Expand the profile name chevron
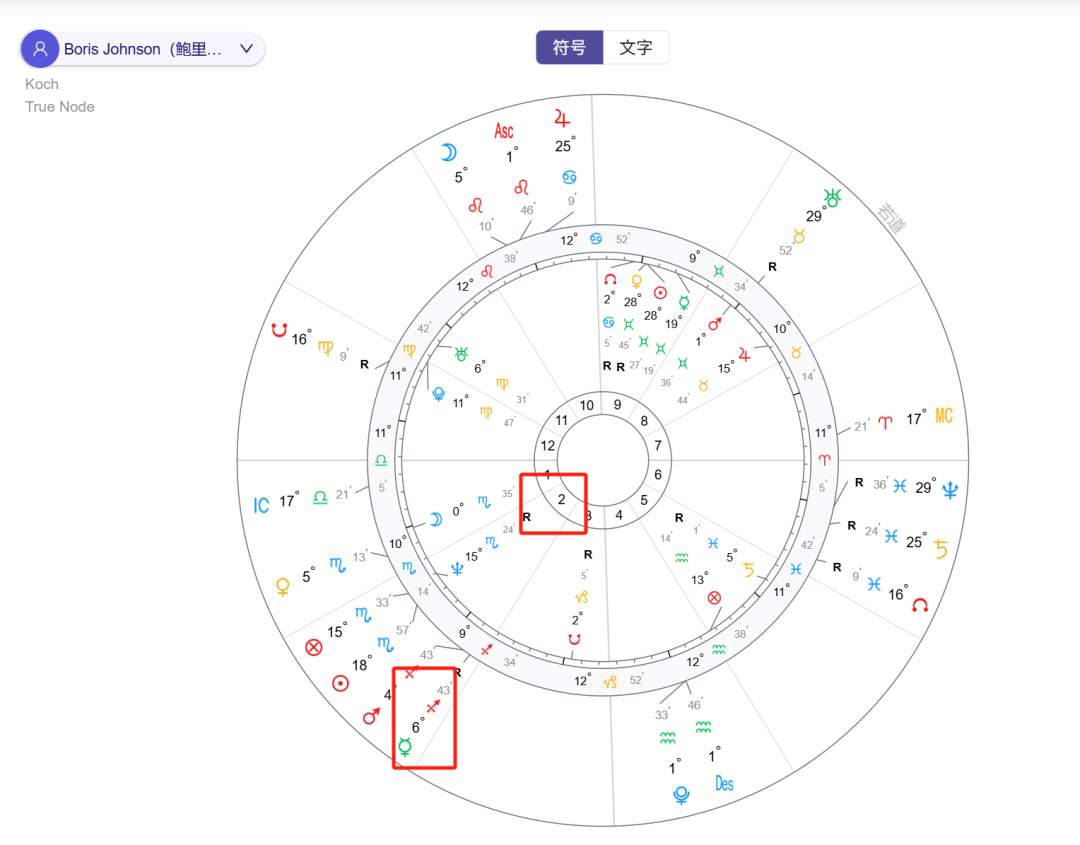The height and width of the screenshot is (845, 1080). [245, 48]
